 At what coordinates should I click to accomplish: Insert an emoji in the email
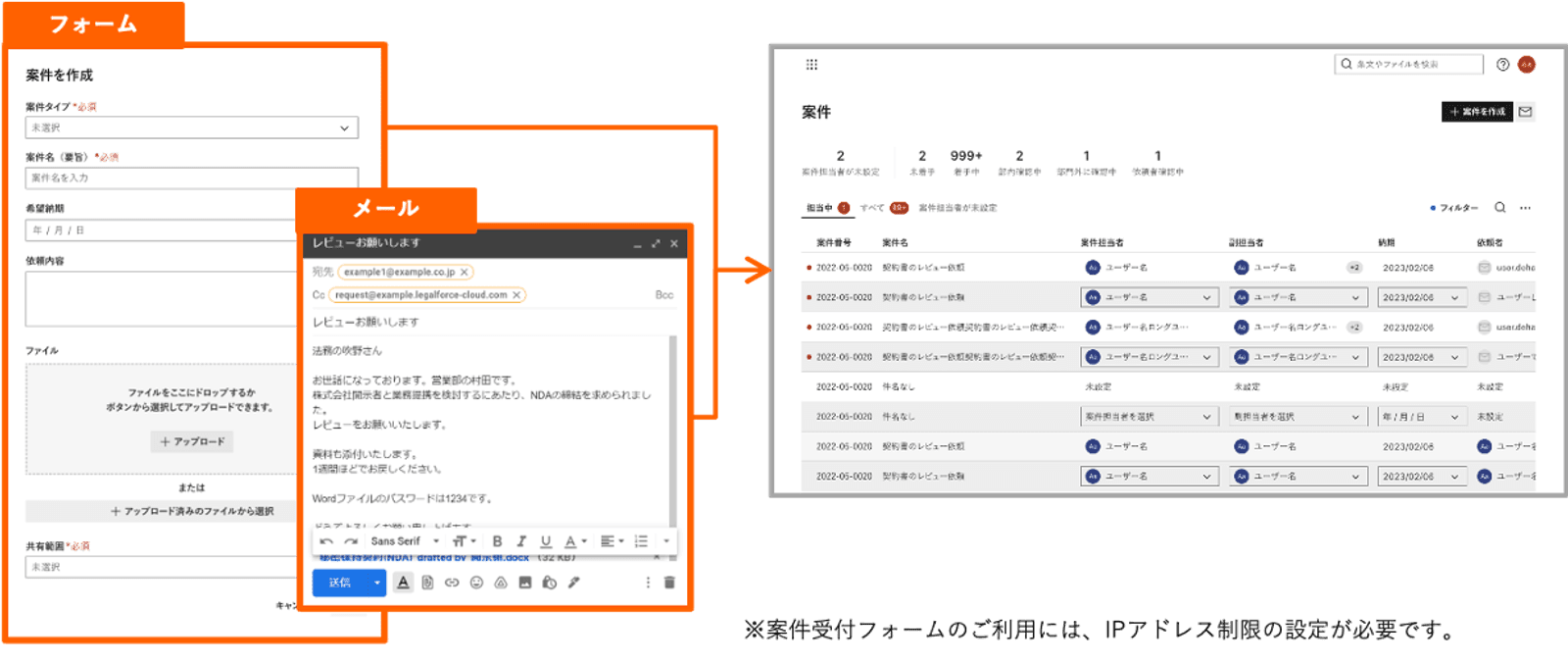tap(476, 583)
